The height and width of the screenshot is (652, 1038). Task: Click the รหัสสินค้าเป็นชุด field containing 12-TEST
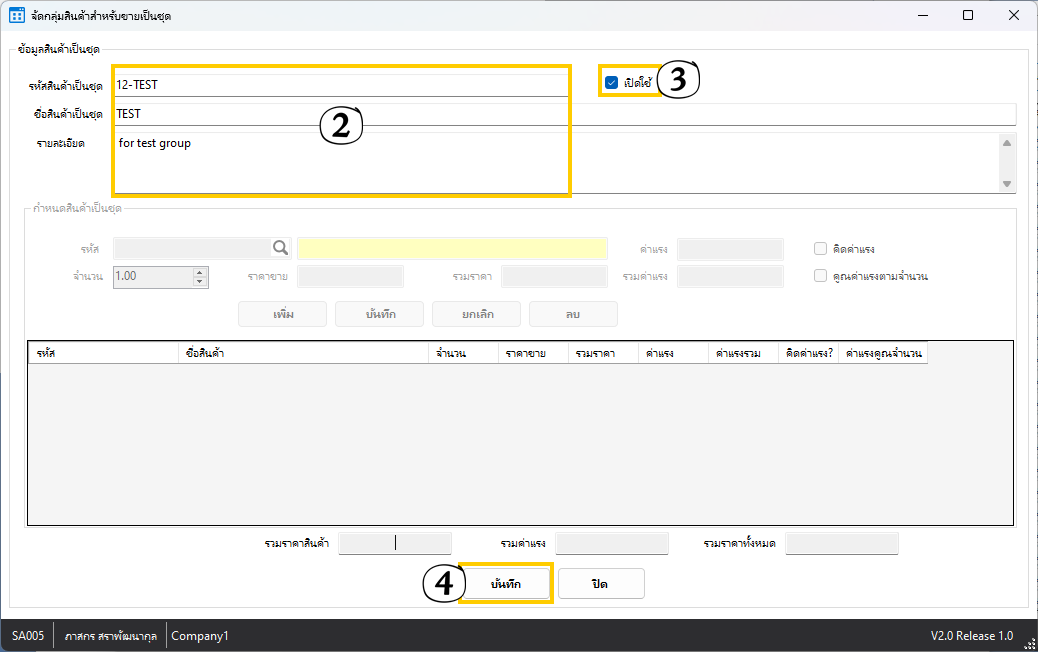coord(340,85)
